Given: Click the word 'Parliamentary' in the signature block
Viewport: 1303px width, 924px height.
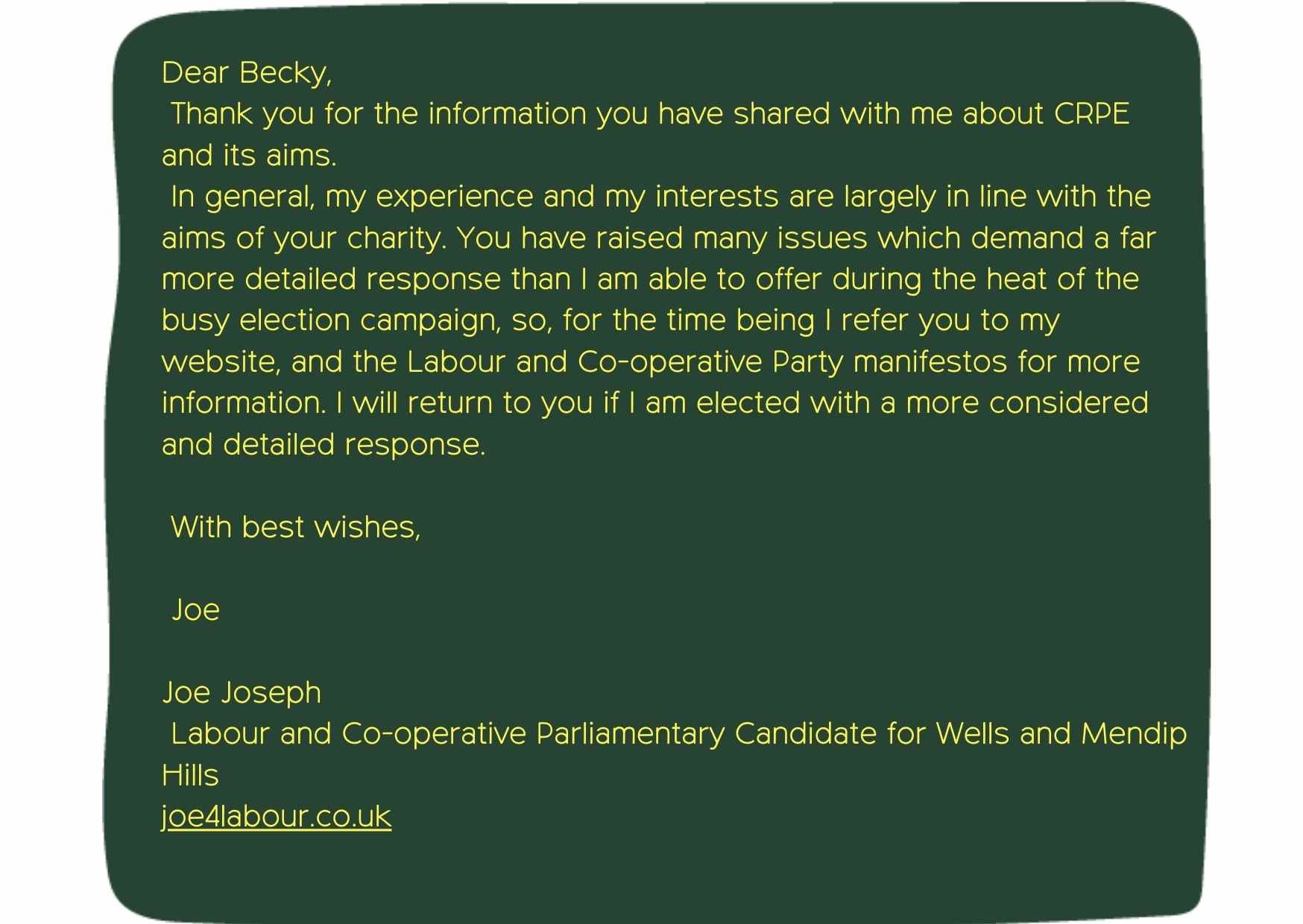Looking at the screenshot, I should click(x=630, y=735).
